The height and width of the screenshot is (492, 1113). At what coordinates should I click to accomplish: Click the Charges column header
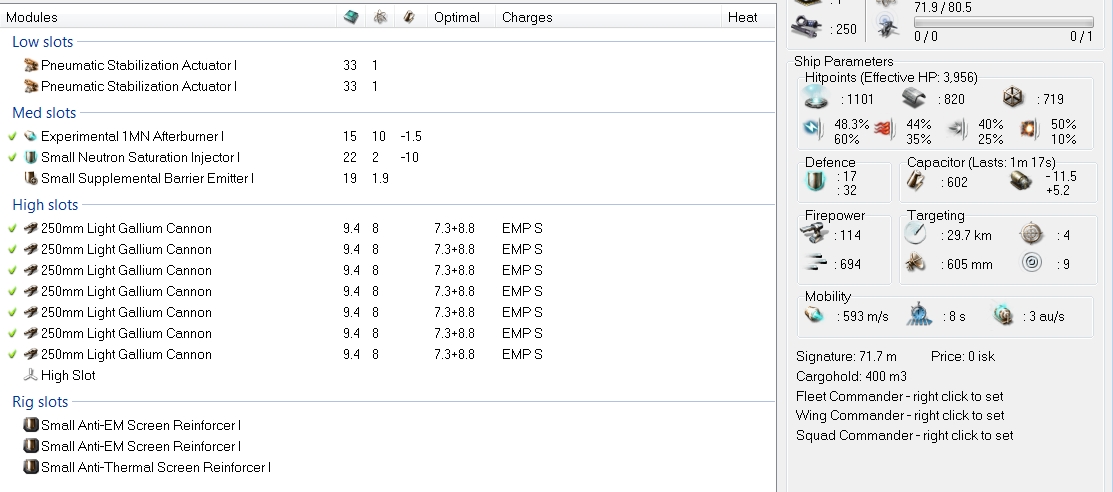526,17
